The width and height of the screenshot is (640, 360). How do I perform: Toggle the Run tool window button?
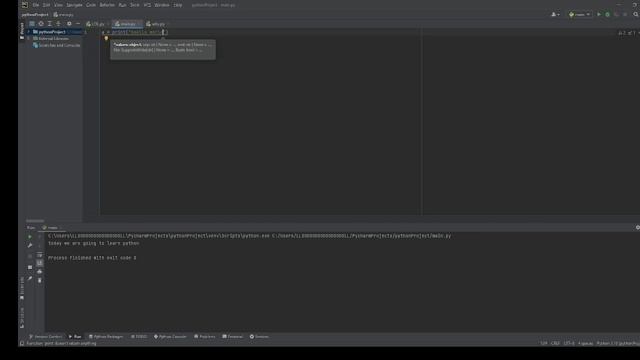(75, 336)
